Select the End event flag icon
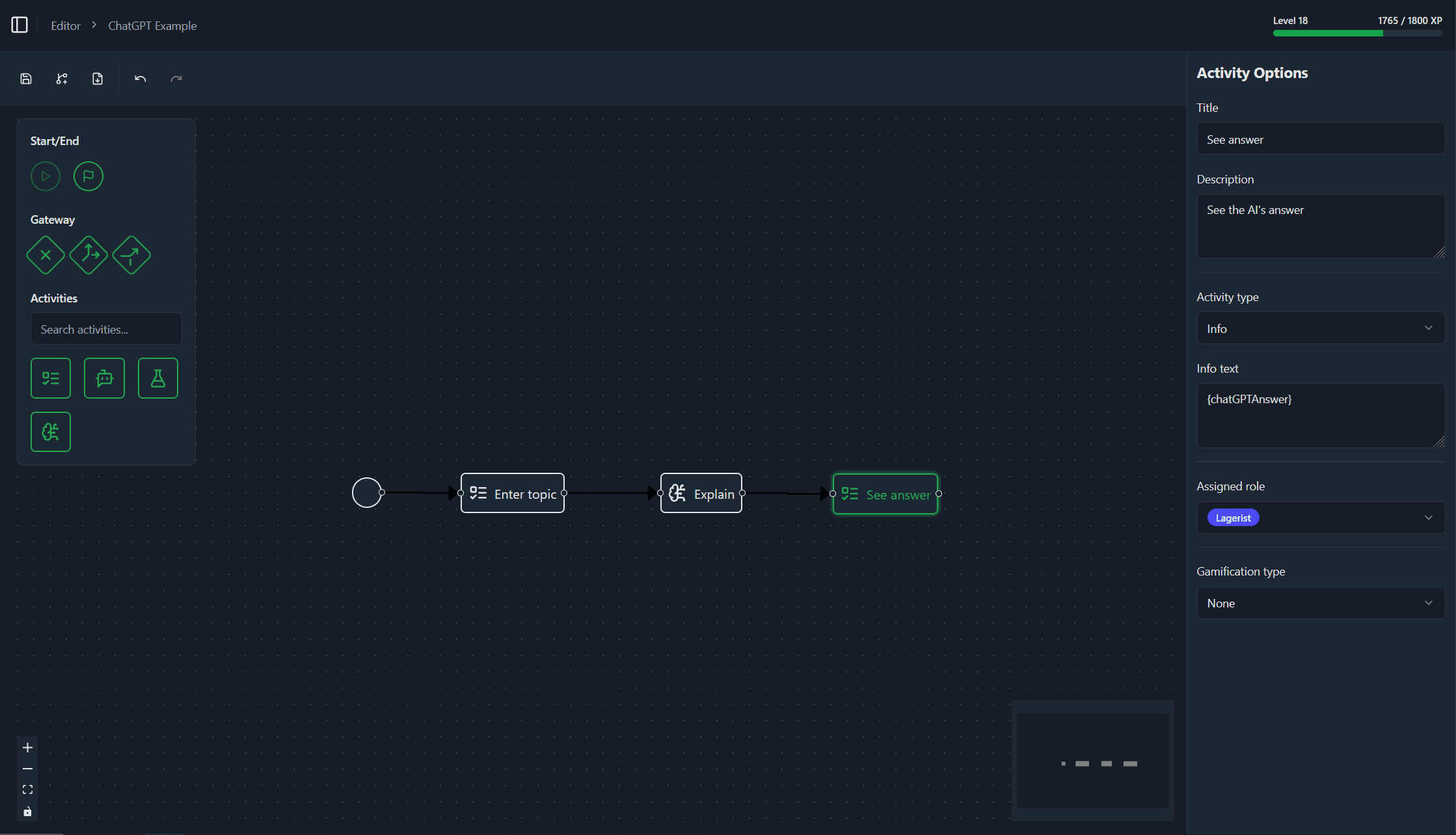Viewport: 1456px width, 835px height. tap(88, 176)
